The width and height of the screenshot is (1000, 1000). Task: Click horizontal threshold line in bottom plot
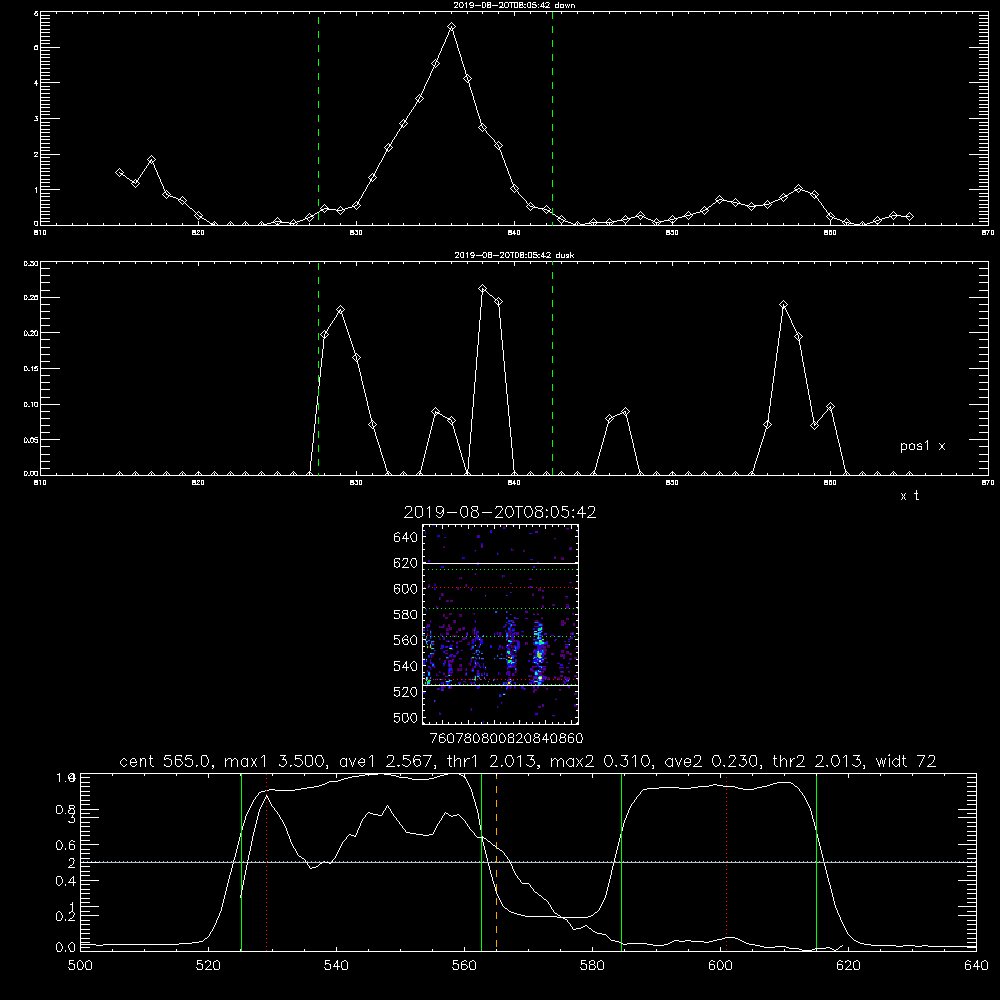(x=528, y=862)
